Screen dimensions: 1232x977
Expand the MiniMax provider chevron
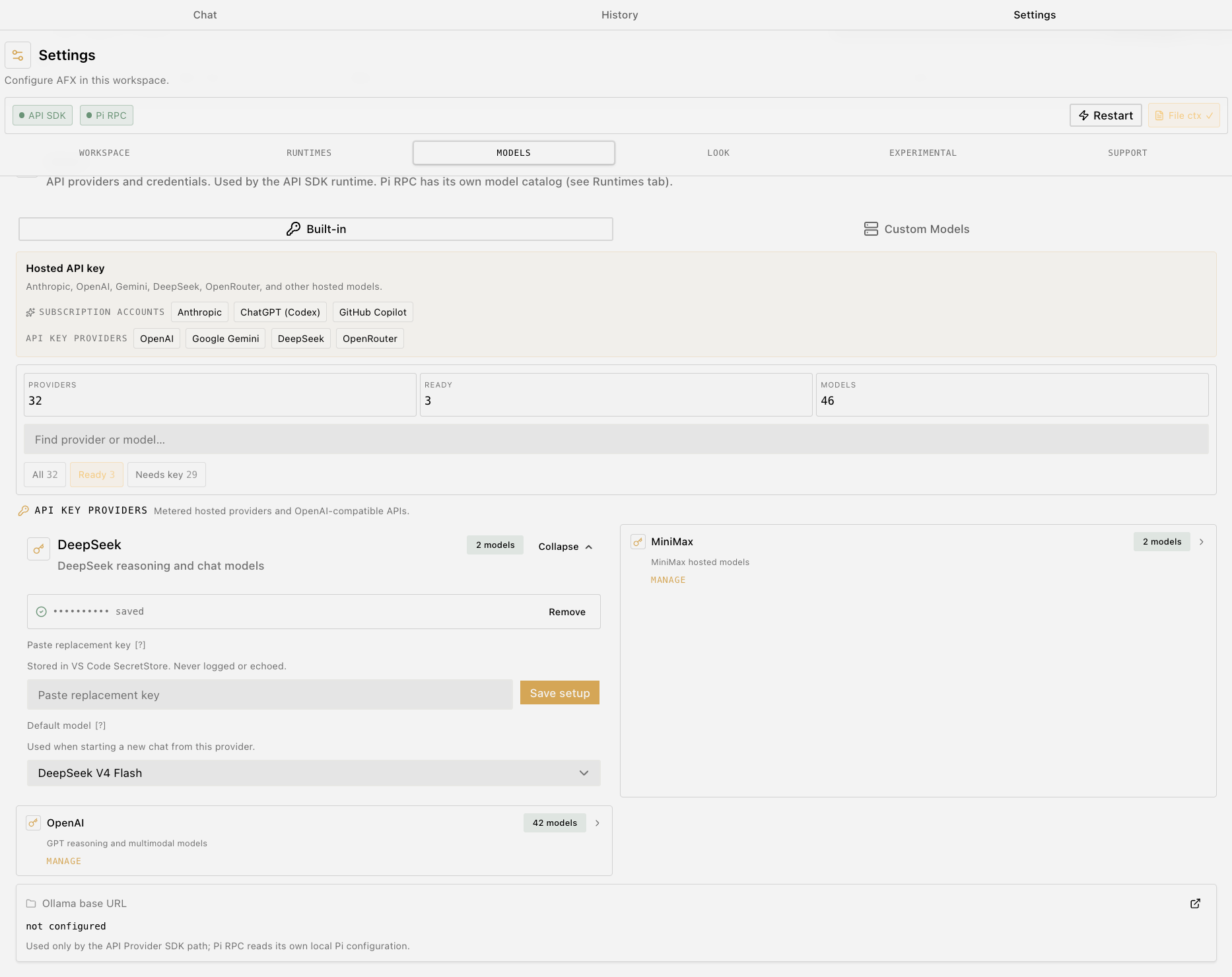click(x=1202, y=542)
